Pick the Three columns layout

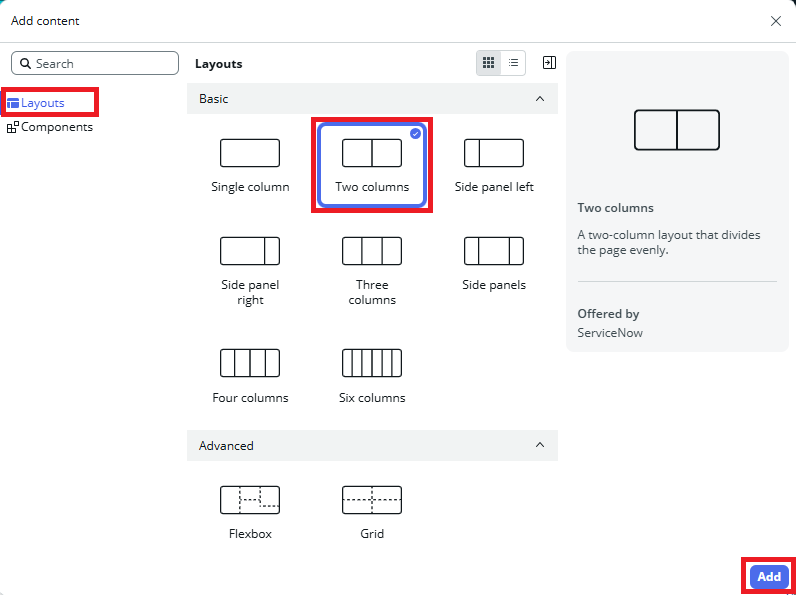372,251
